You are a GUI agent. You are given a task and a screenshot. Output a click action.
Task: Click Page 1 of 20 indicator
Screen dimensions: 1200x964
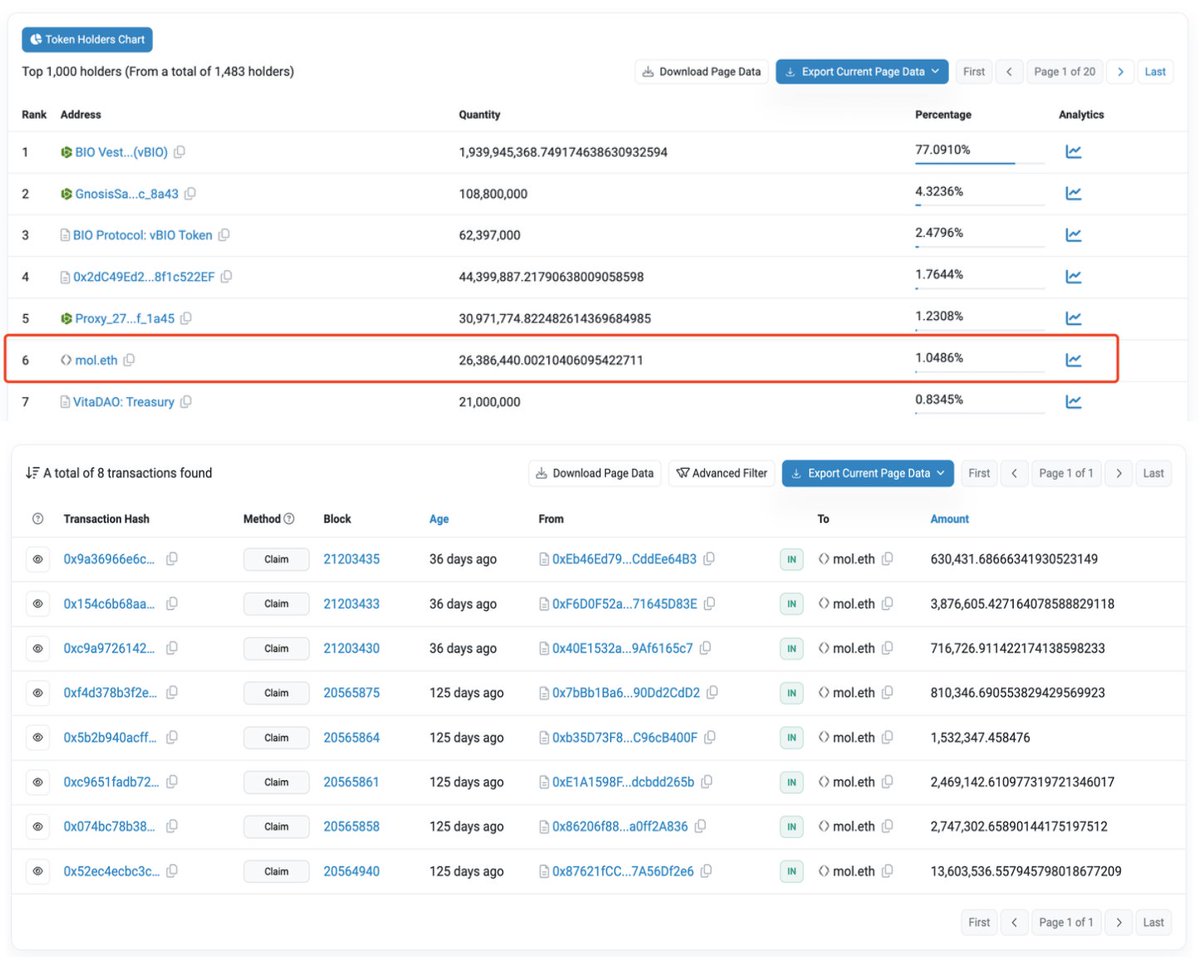pyautogui.click(x=1064, y=72)
